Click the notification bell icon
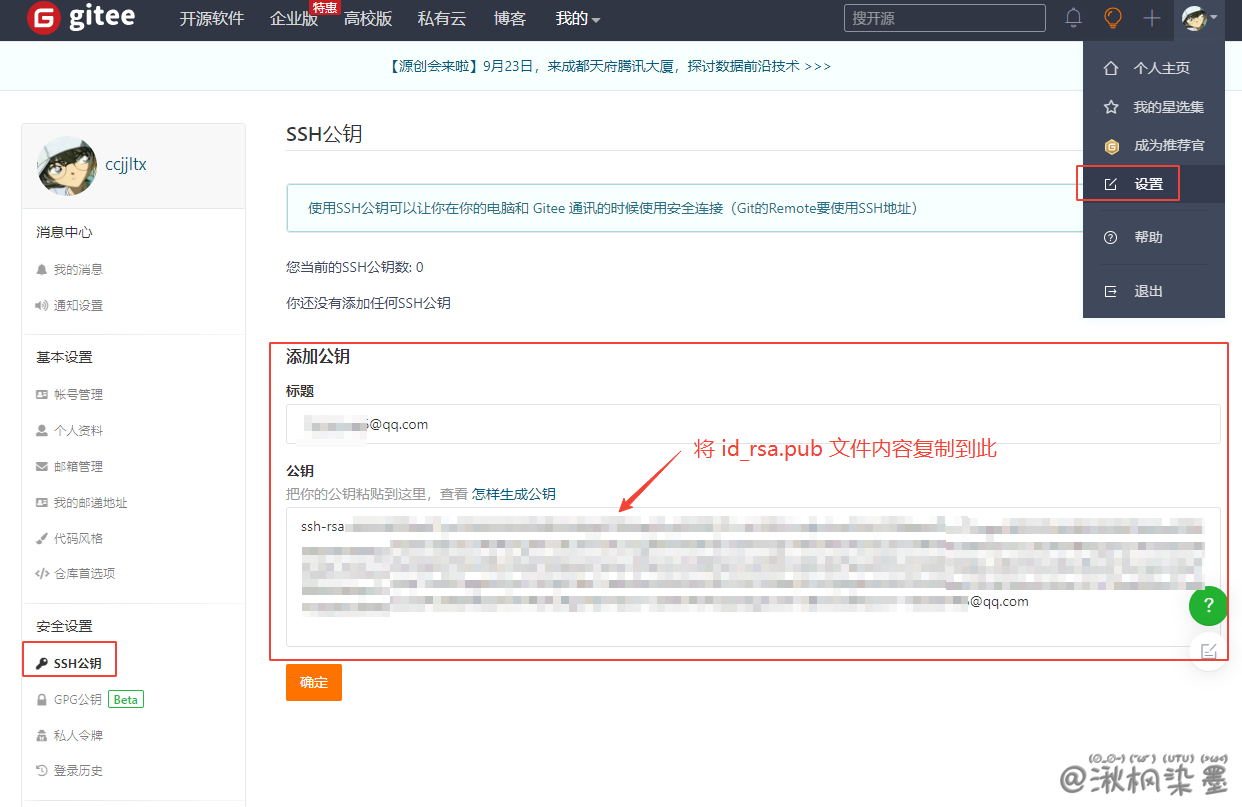 coord(1073,18)
